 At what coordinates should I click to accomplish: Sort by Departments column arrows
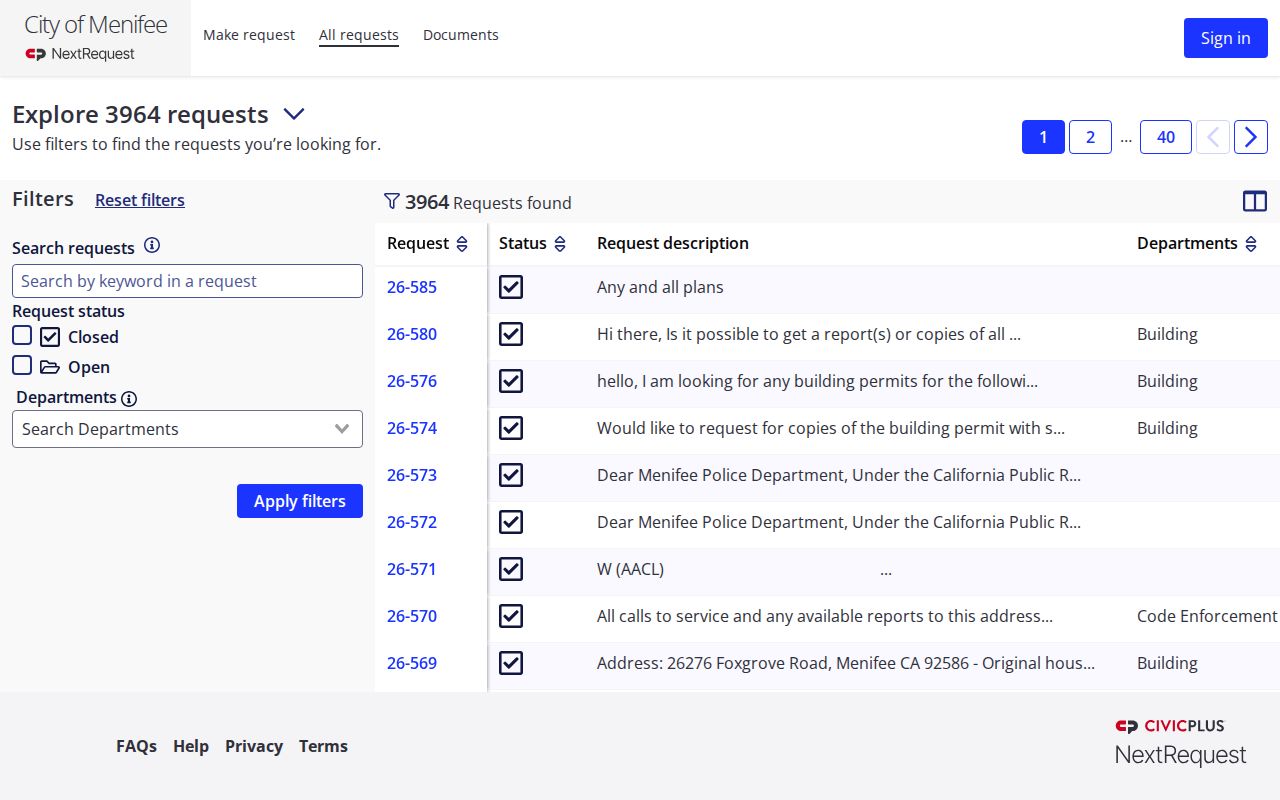click(x=1251, y=244)
